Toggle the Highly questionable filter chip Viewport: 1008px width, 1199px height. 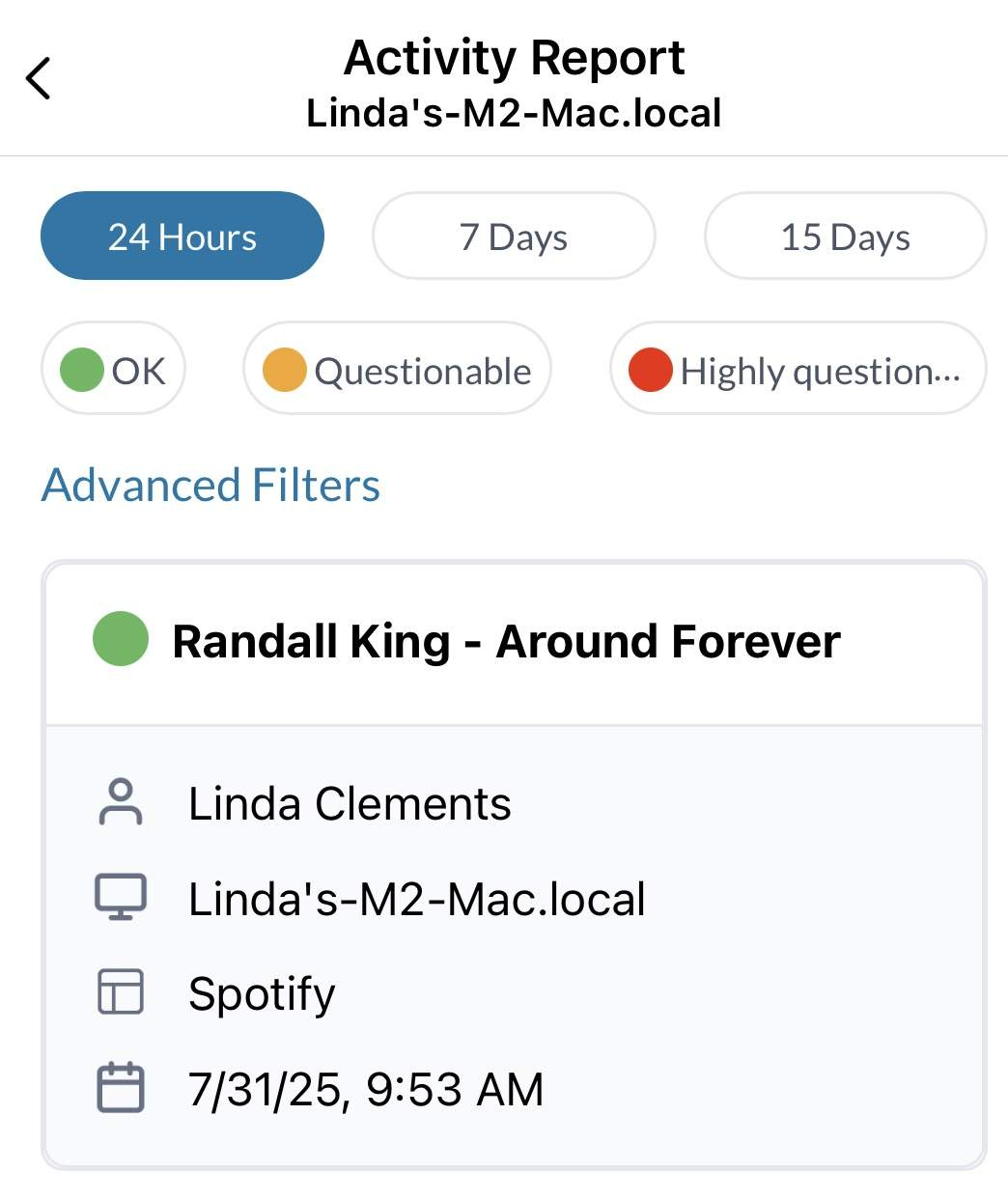click(798, 369)
